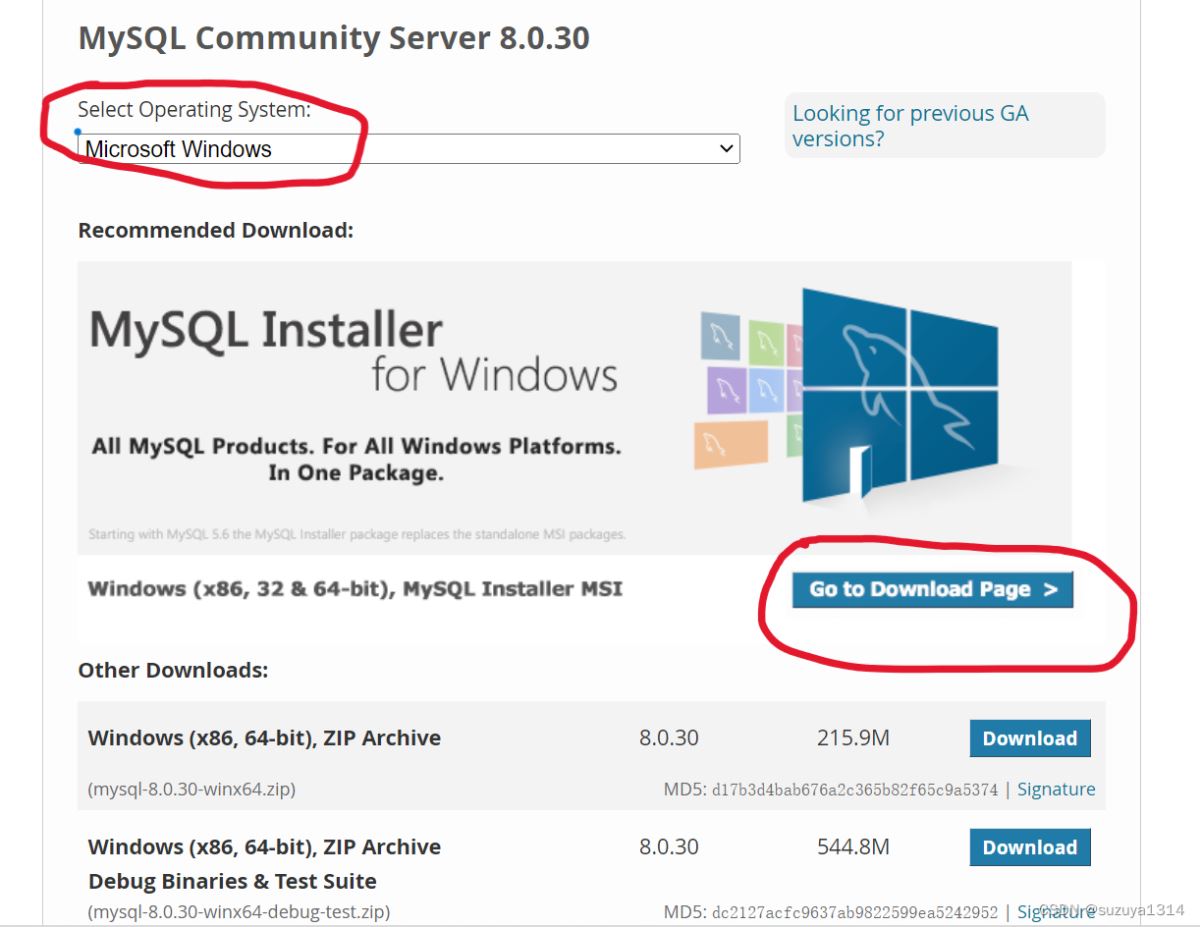Open the Looking for previous GA versions link

[x=910, y=125]
